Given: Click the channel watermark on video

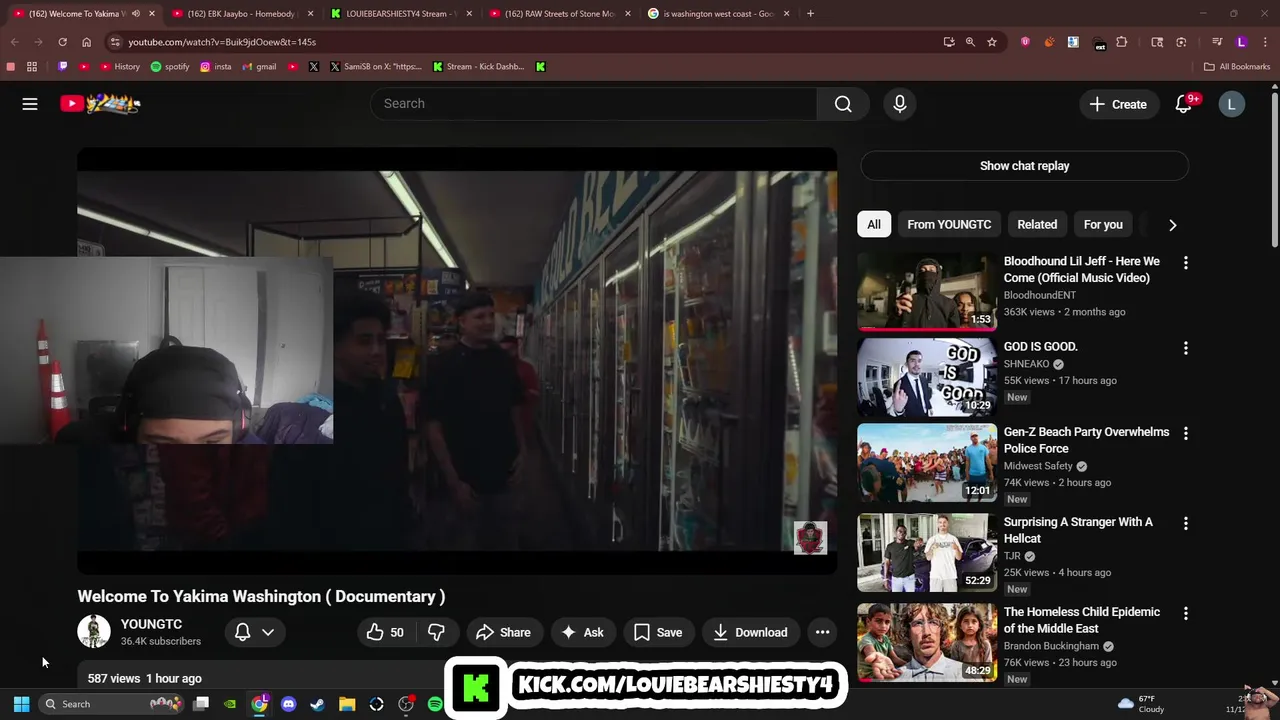Looking at the screenshot, I should point(810,538).
